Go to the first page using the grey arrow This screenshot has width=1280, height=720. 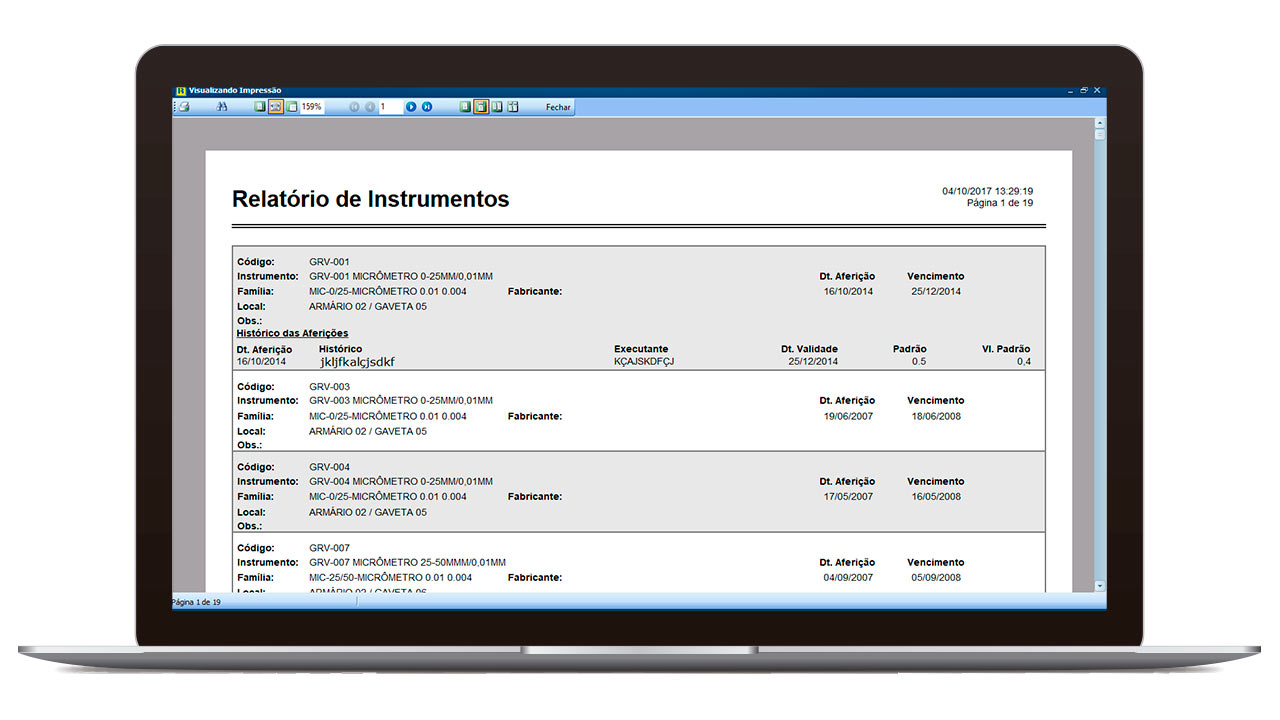coord(354,107)
